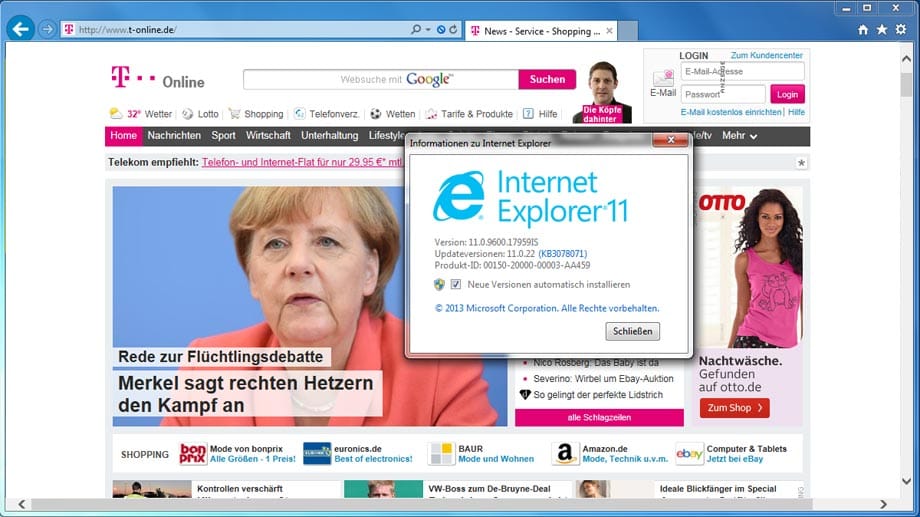Click the Schließen button
This screenshot has height=517, width=920.
[x=632, y=331]
